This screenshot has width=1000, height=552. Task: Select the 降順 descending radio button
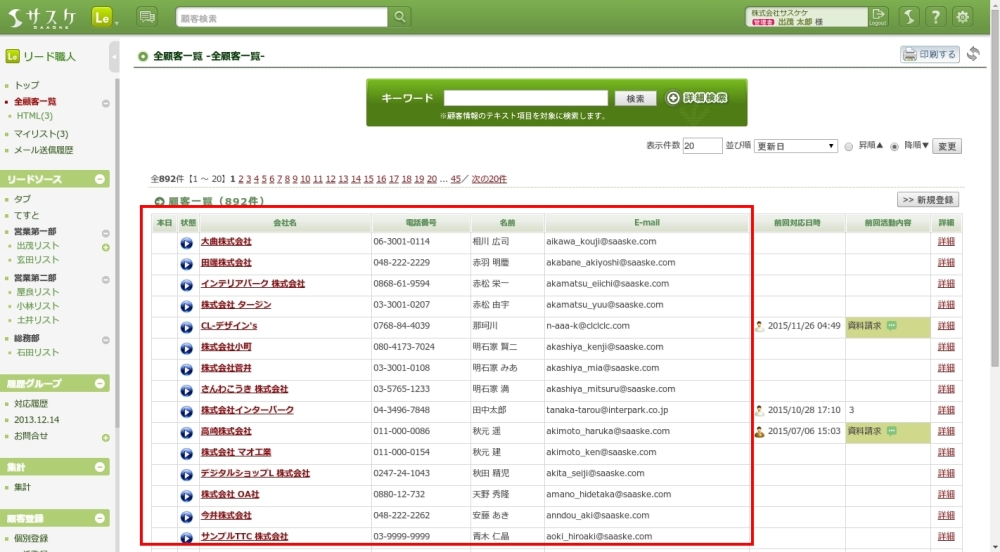point(895,146)
